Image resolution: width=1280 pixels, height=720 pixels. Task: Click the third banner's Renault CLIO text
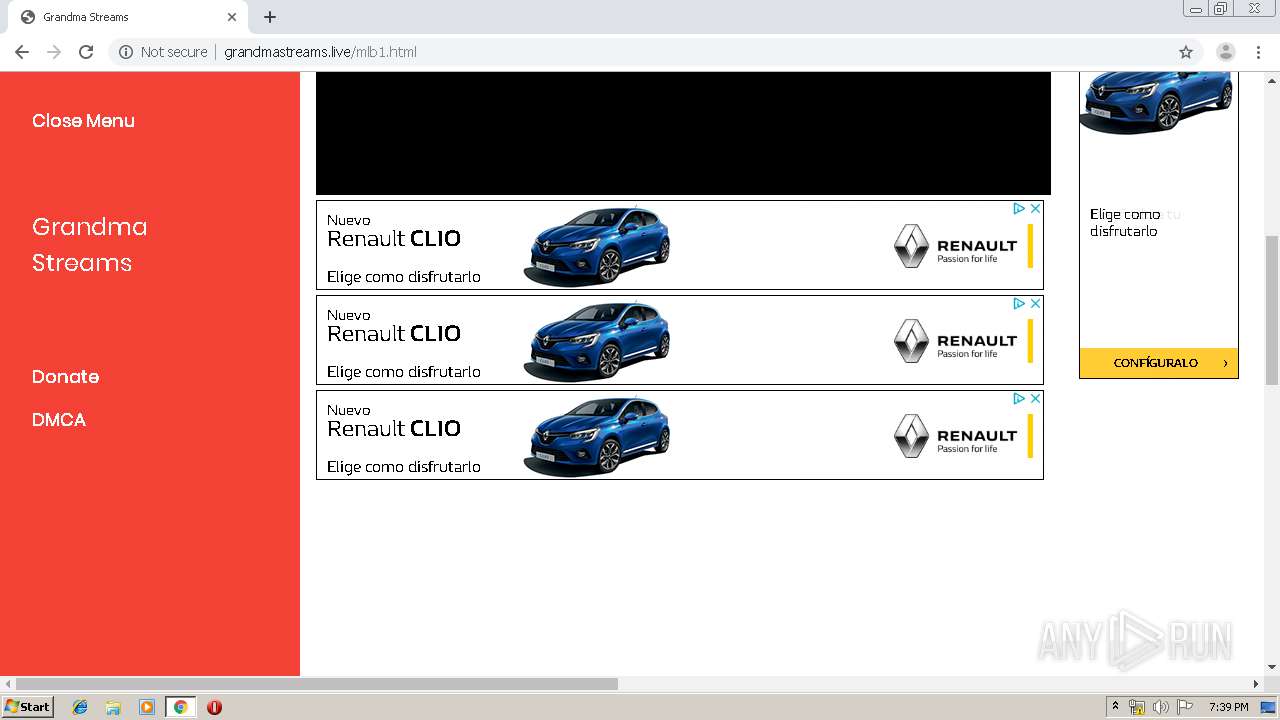(394, 429)
